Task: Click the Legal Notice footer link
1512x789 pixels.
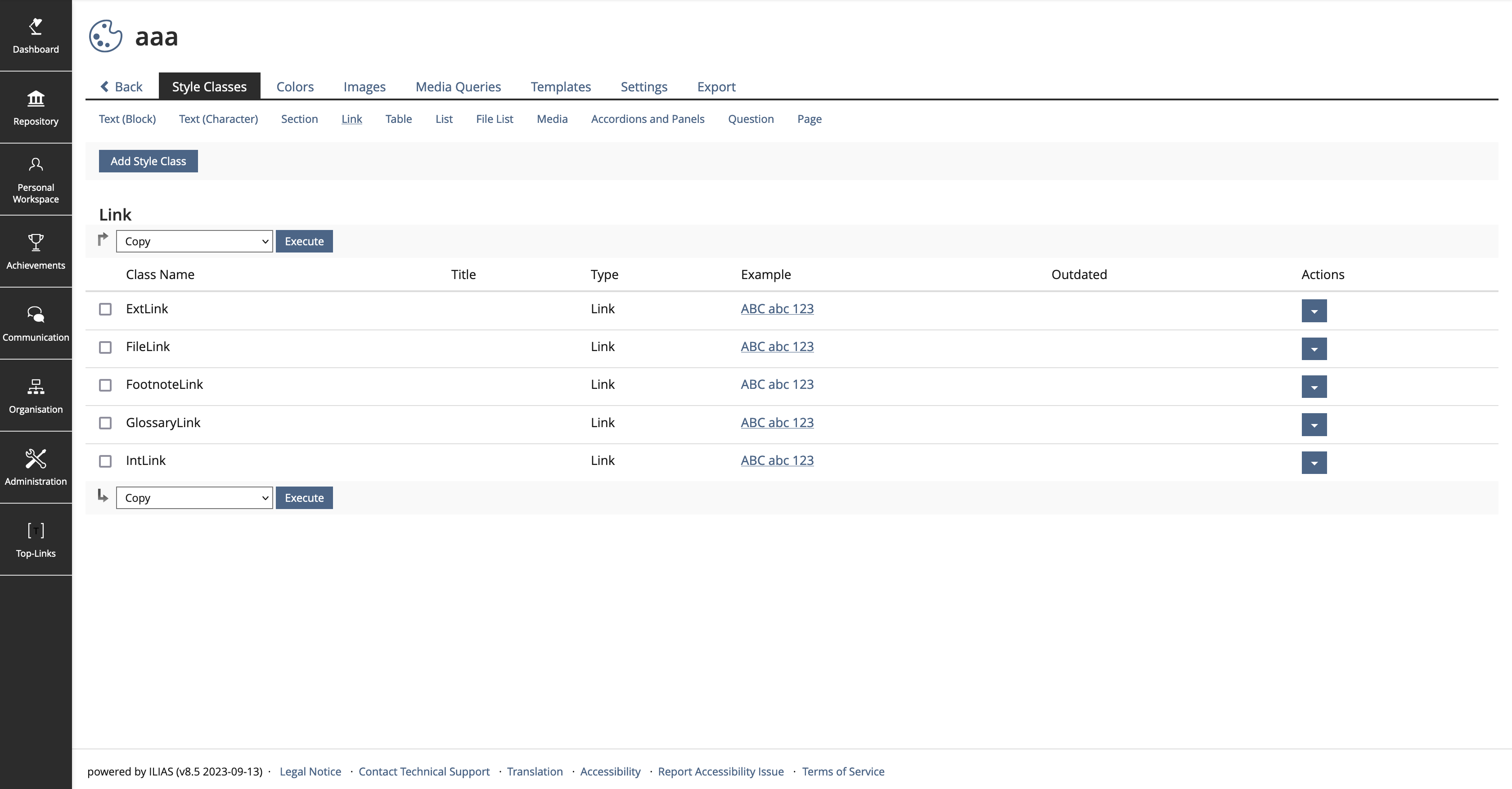Action: [310, 771]
